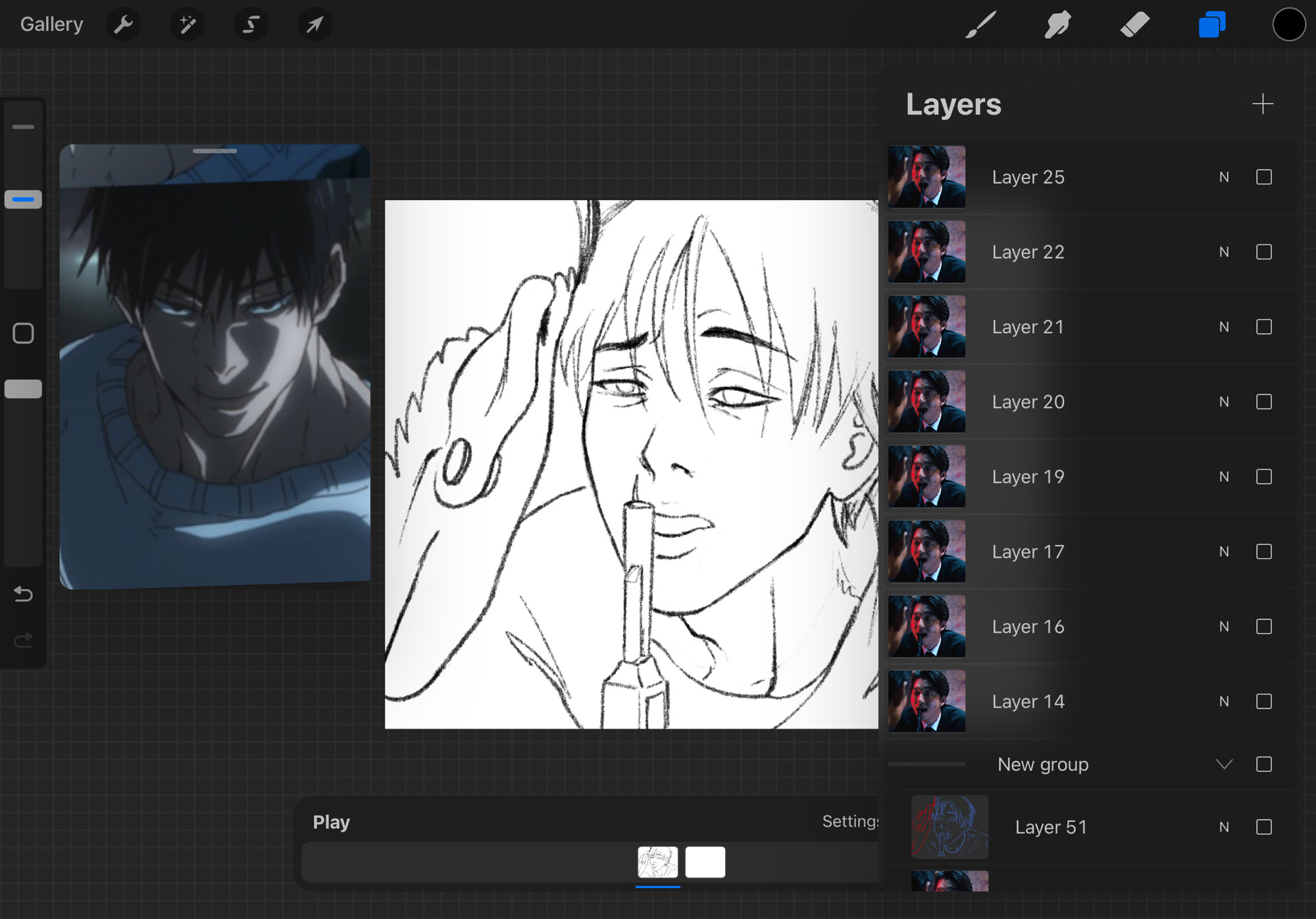The image size is (1316, 919).
Task: Select the blank white frame in timeline
Action: (705, 862)
